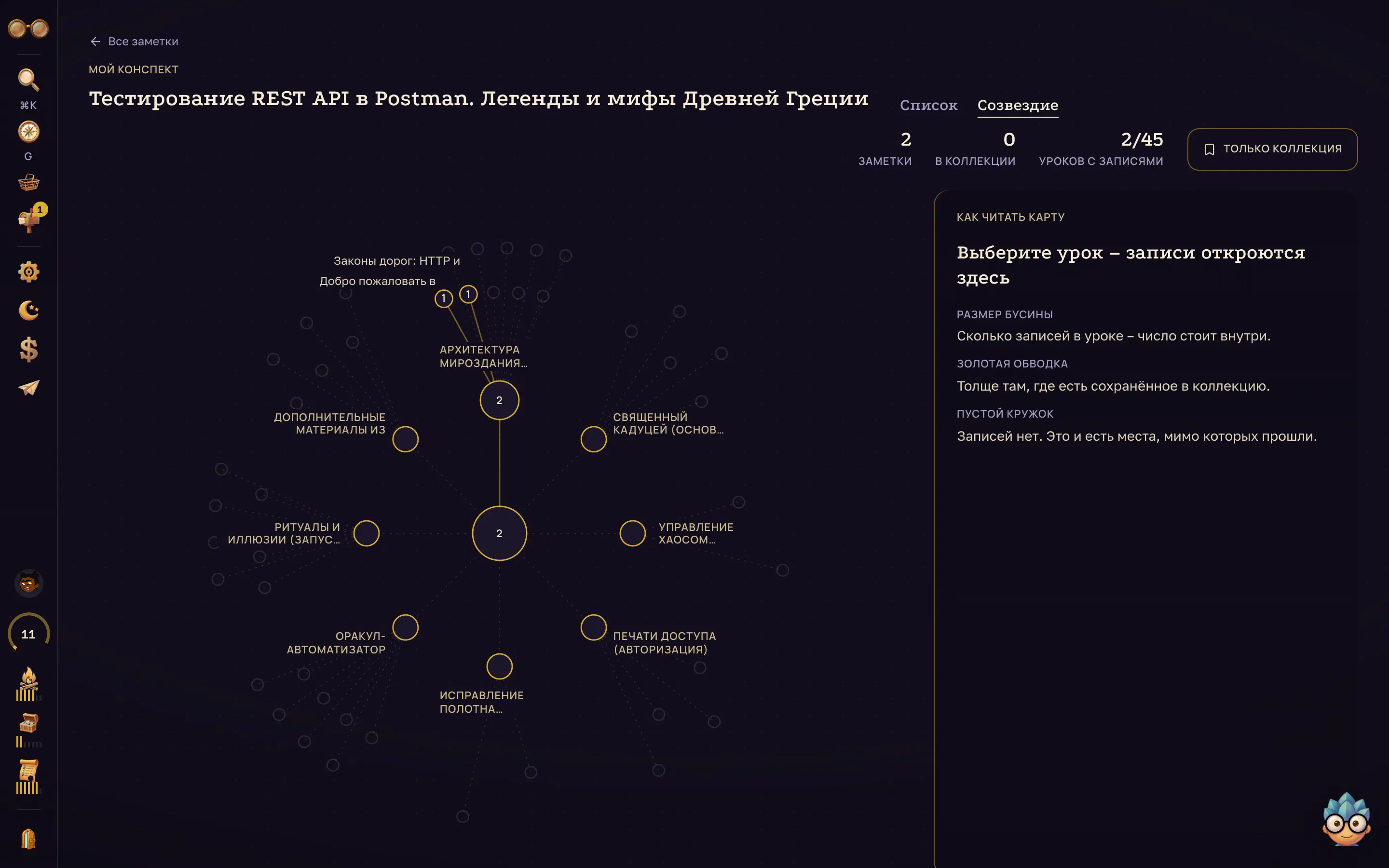The width and height of the screenshot is (1389, 868).
Task: Click the door exit icon
Action: tap(28, 839)
